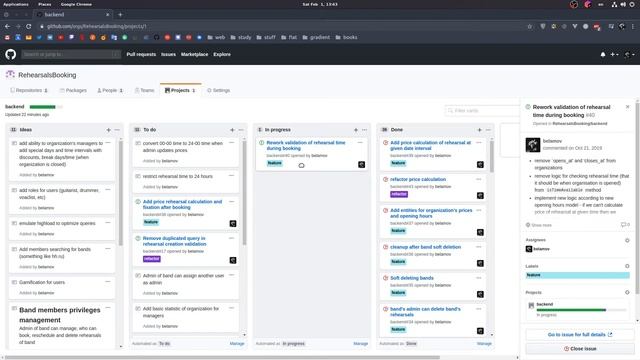Click assignee avatar on Soft deleting bands card
640x360 pixels.
pyautogui.click(x=480, y=294)
